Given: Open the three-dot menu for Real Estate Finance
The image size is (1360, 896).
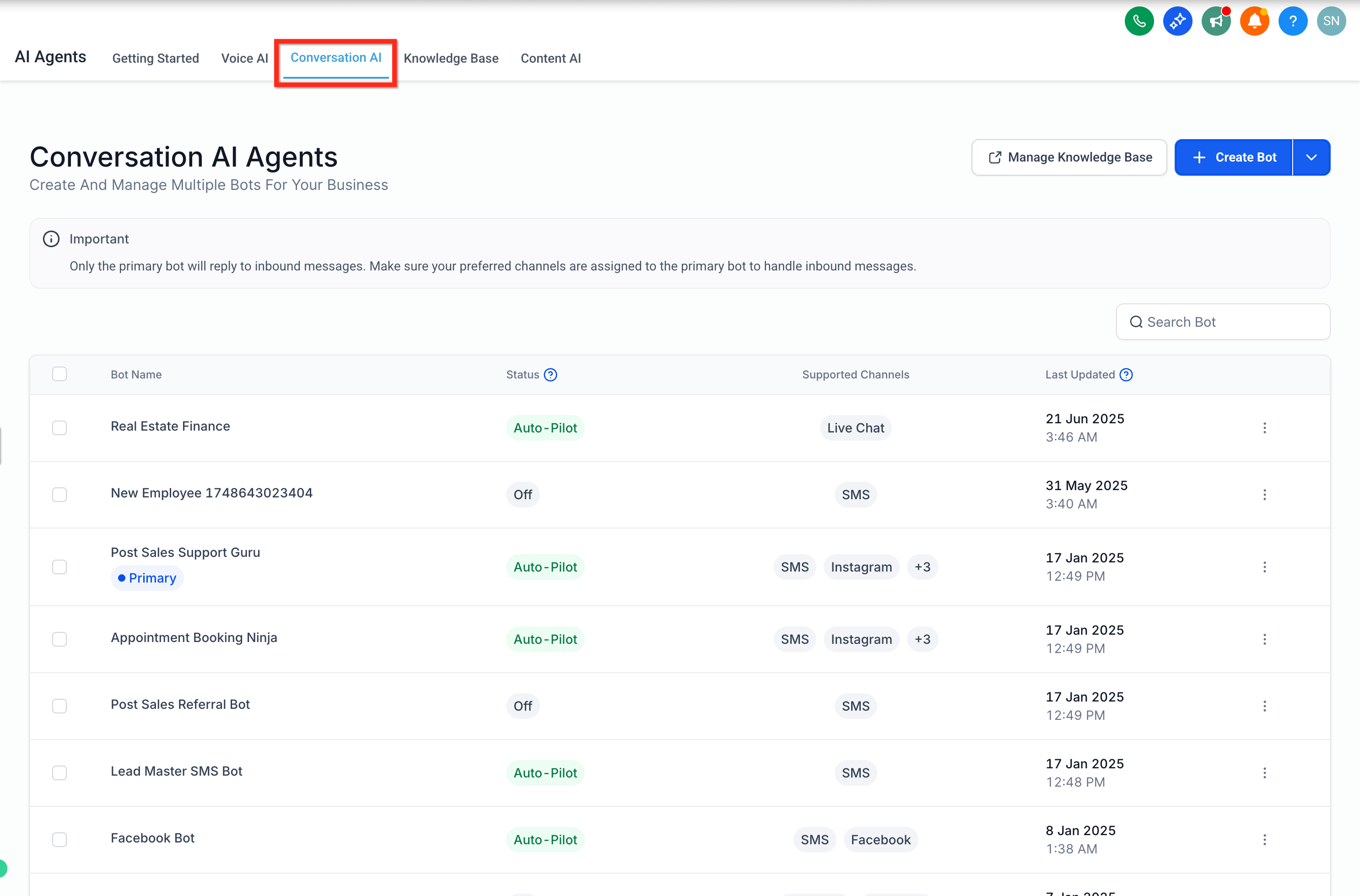Looking at the screenshot, I should pos(1264,428).
